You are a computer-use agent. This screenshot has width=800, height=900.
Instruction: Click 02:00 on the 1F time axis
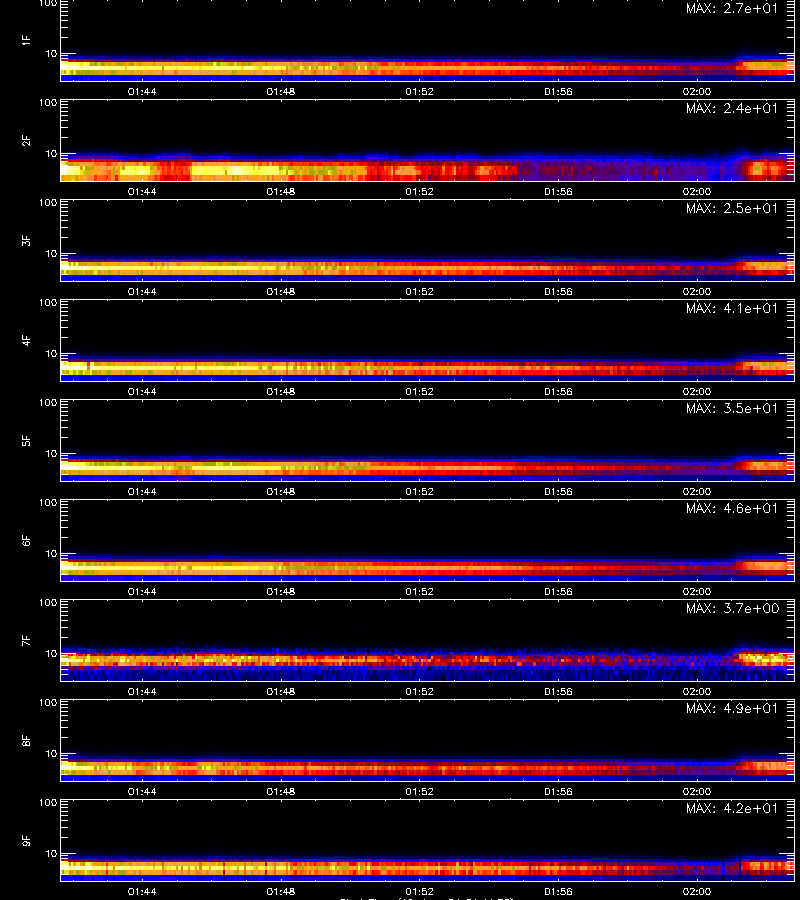point(697,92)
